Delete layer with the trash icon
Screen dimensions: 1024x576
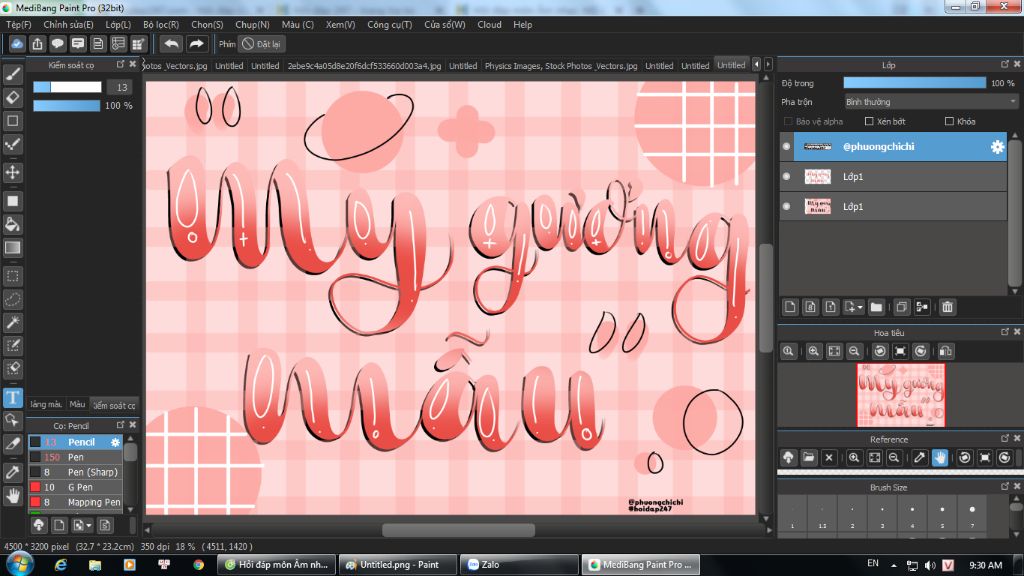coord(947,307)
